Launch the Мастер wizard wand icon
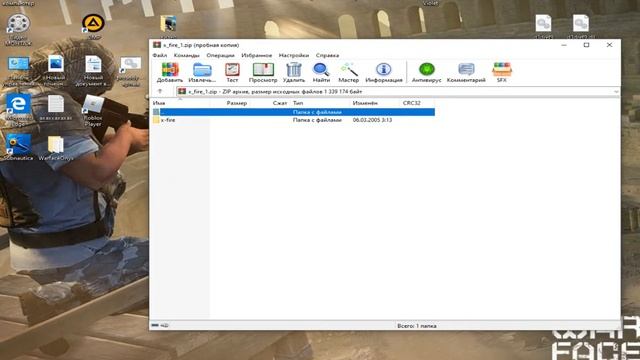This screenshot has width=640, height=360. pos(349,70)
